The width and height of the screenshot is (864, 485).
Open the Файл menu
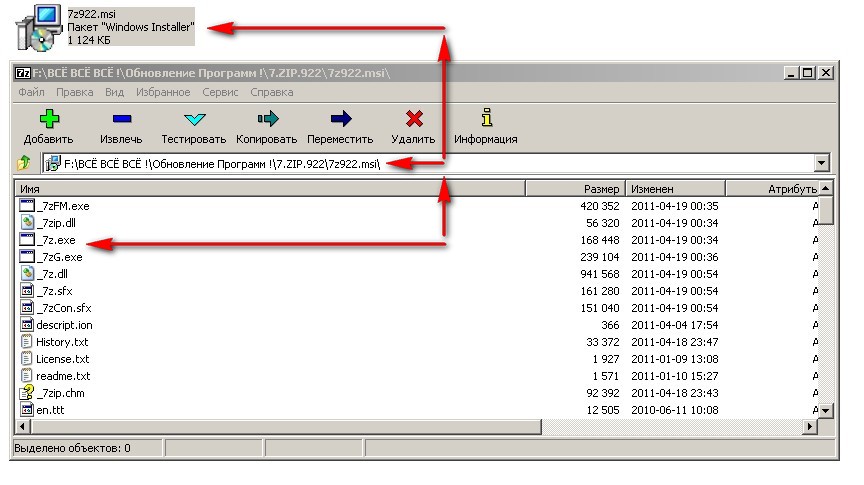tap(31, 92)
